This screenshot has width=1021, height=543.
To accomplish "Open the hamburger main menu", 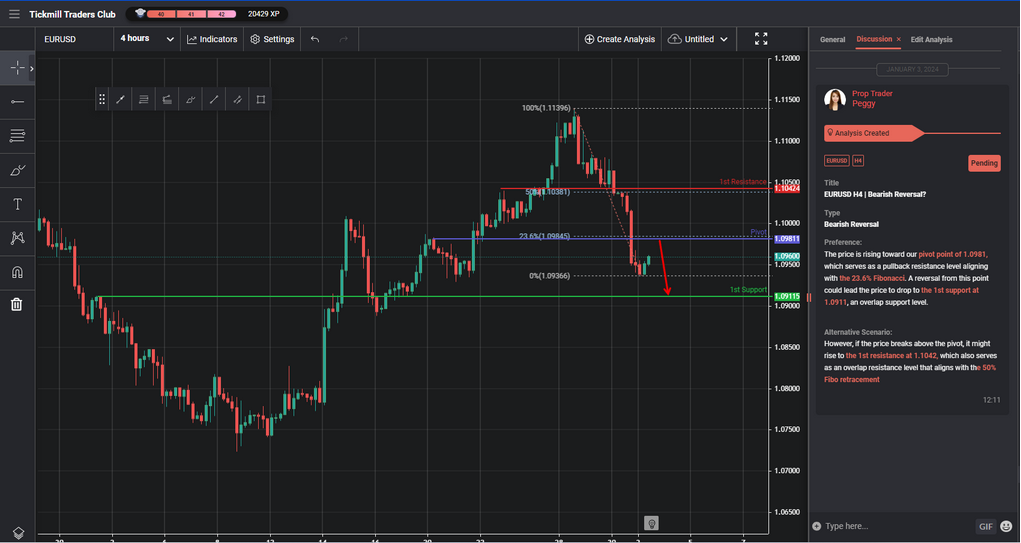I will pos(14,14).
